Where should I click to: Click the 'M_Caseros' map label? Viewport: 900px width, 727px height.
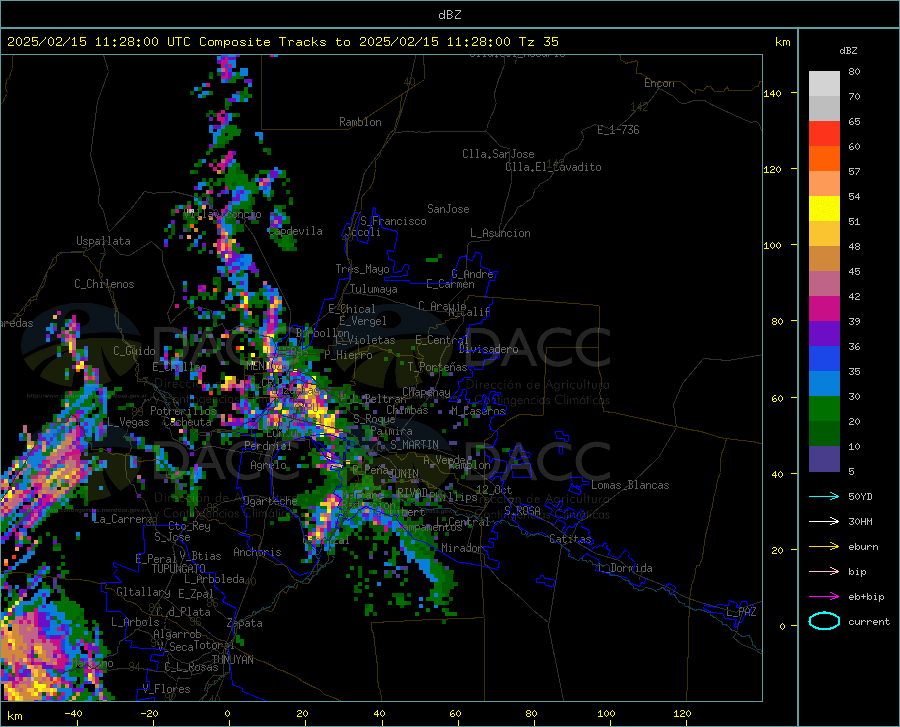pyautogui.click(x=478, y=411)
